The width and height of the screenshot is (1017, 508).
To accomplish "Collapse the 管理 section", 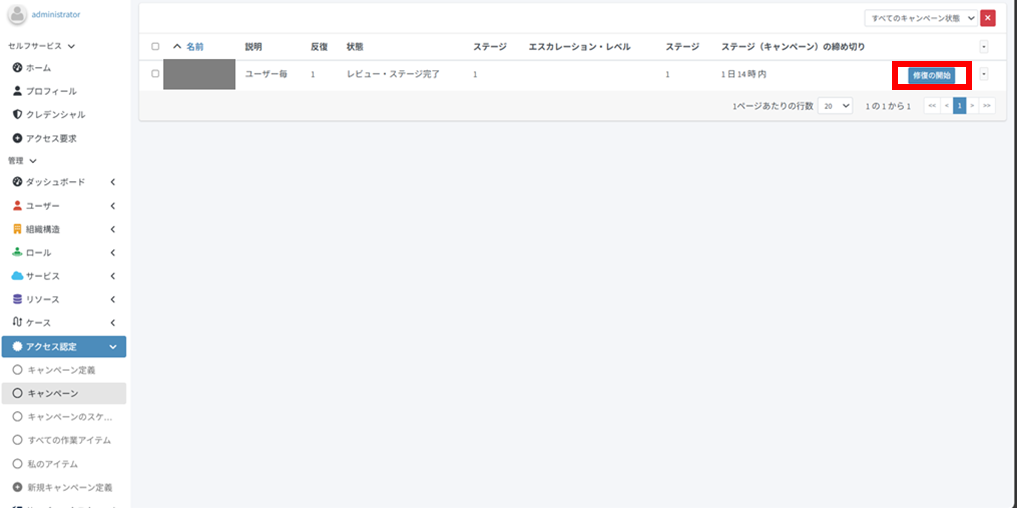I will point(22,161).
